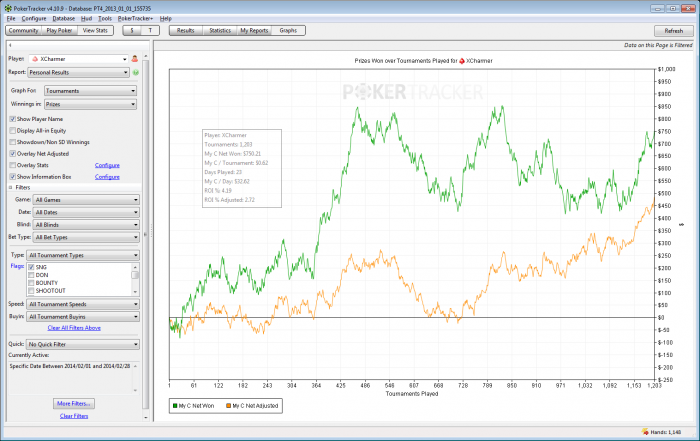The height and width of the screenshot is (441, 700).
Task: Click the orange My C Net Adjusted legend swatch
Action: pos(229,406)
